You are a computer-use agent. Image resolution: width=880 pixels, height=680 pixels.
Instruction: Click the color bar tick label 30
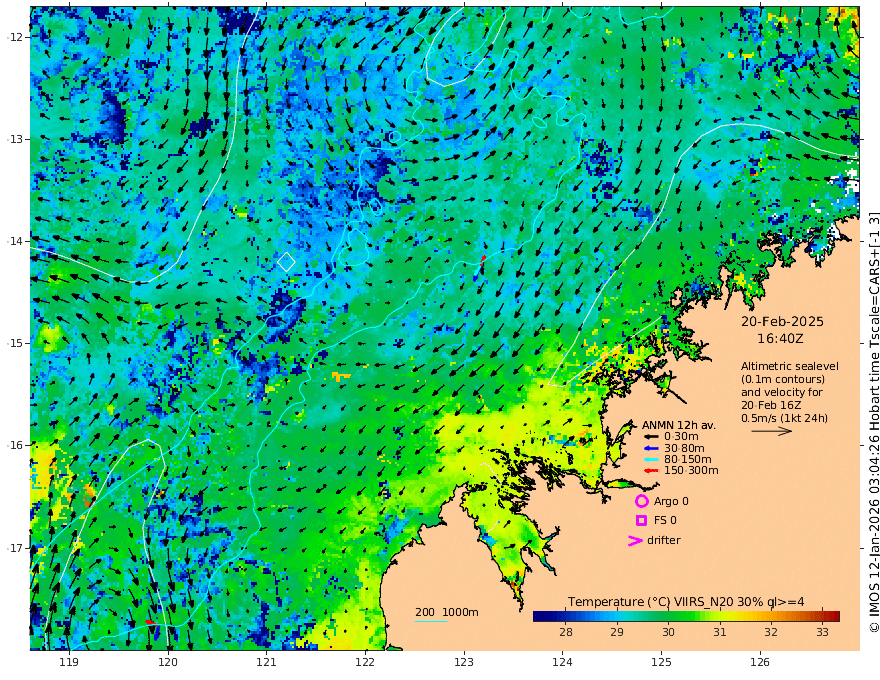click(x=668, y=632)
